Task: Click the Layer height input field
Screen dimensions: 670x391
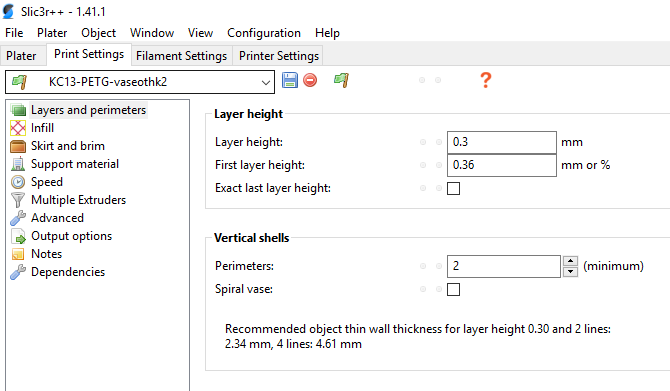Action: [x=502, y=142]
